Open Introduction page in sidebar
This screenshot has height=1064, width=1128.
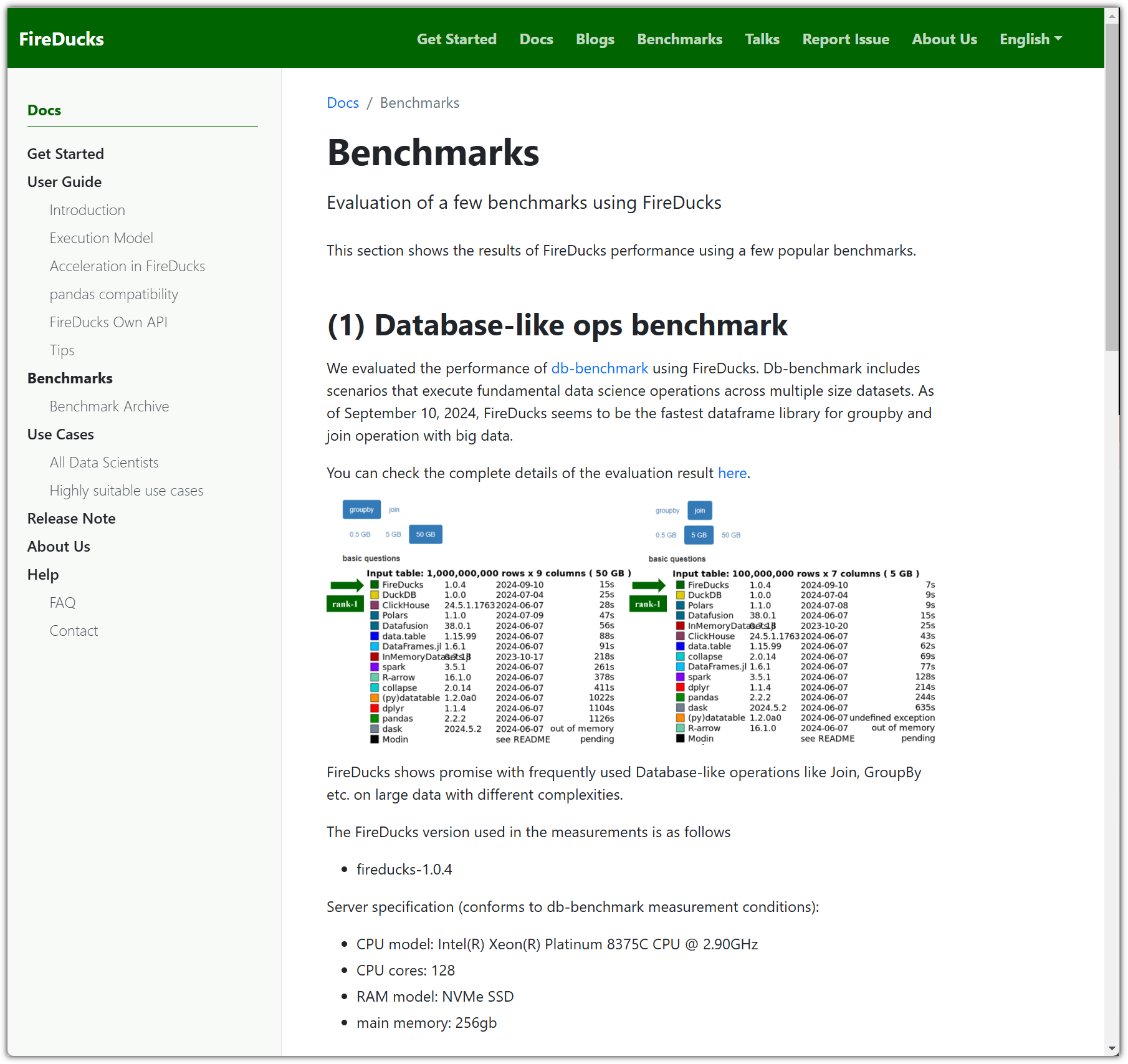pyautogui.click(x=87, y=210)
